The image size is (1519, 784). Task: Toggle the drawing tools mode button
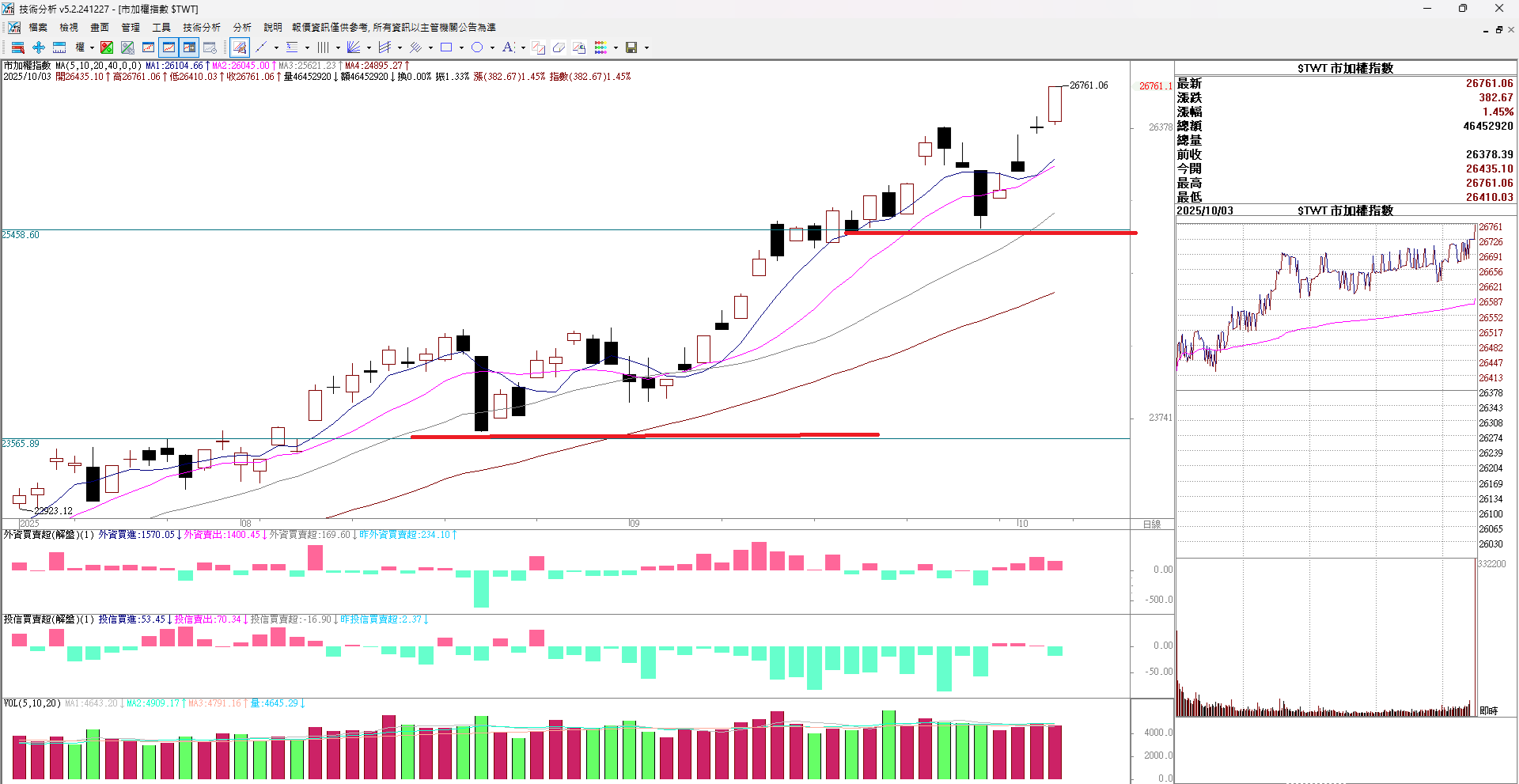click(x=240, y=47)
